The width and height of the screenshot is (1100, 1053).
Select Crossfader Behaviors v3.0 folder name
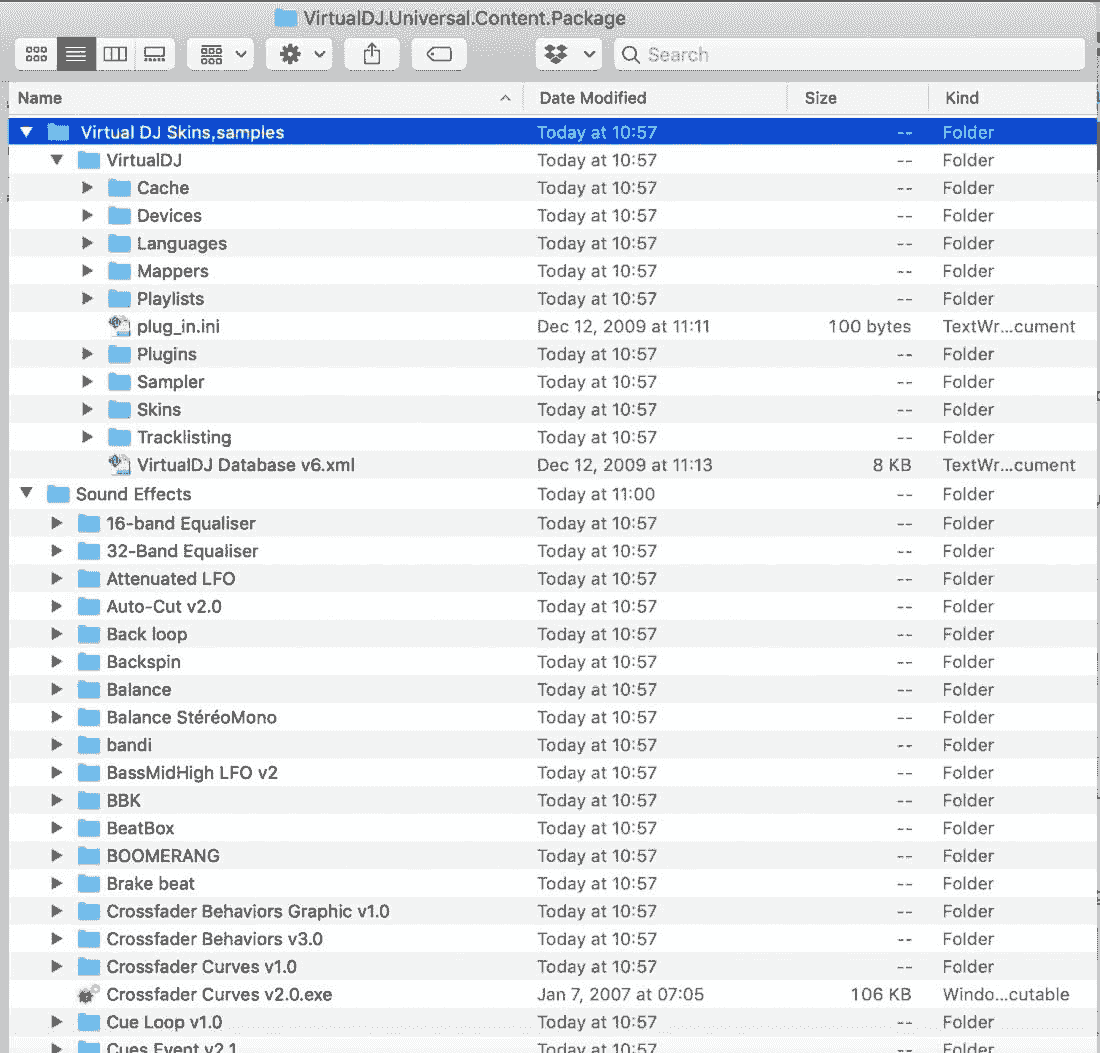(215, 939)
